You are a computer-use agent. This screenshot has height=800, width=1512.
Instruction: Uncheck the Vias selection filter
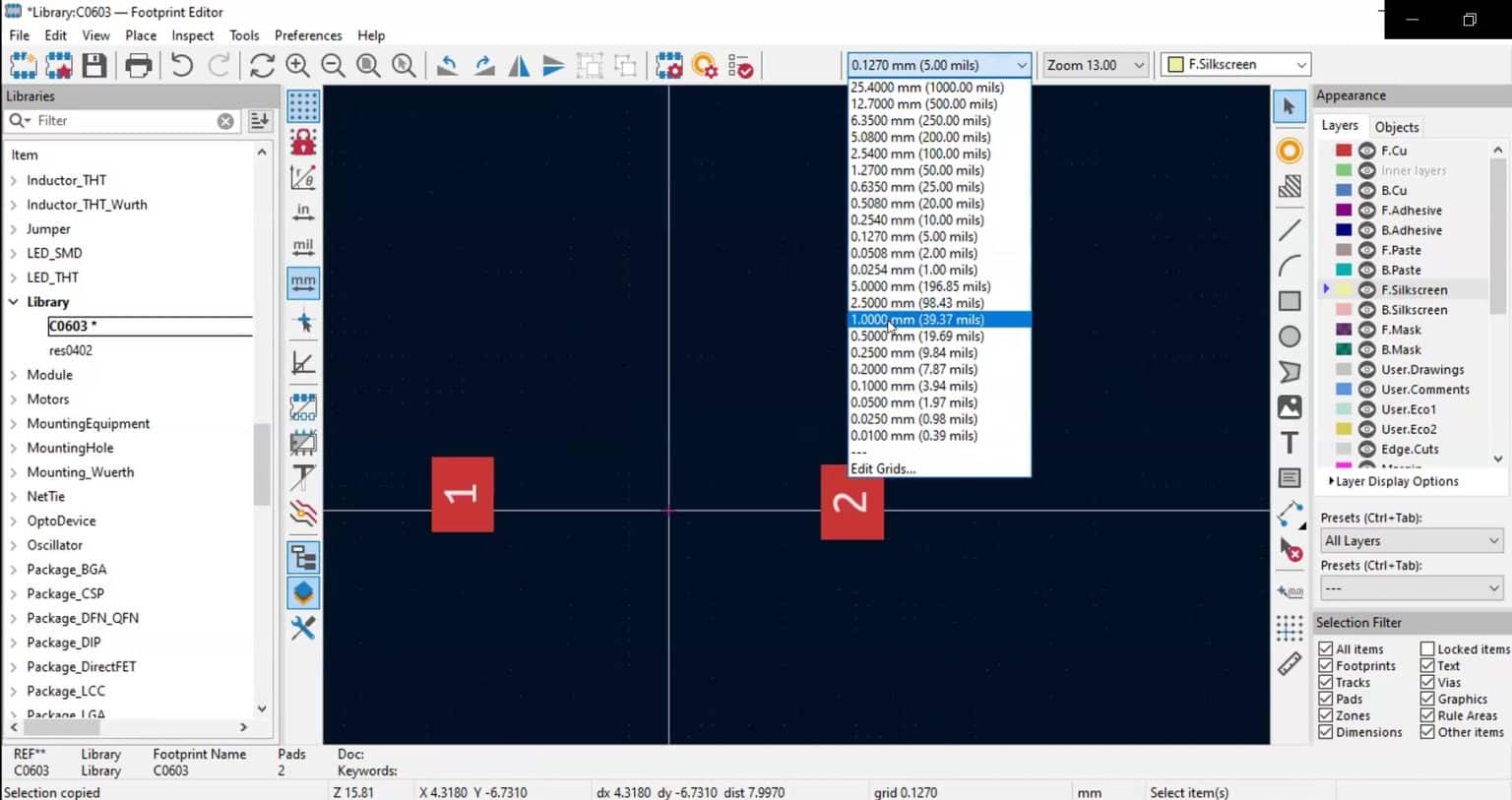(x=1429, y=682)
